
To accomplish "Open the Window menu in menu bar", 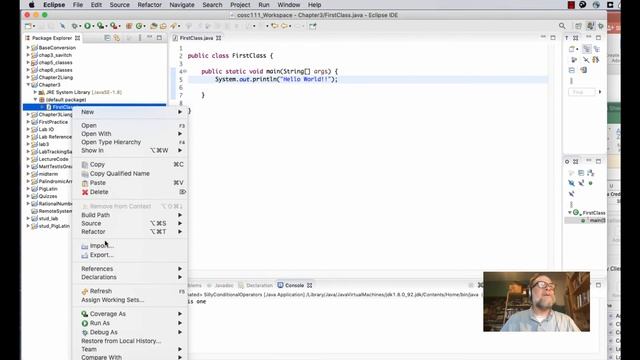I will (289, 5).
